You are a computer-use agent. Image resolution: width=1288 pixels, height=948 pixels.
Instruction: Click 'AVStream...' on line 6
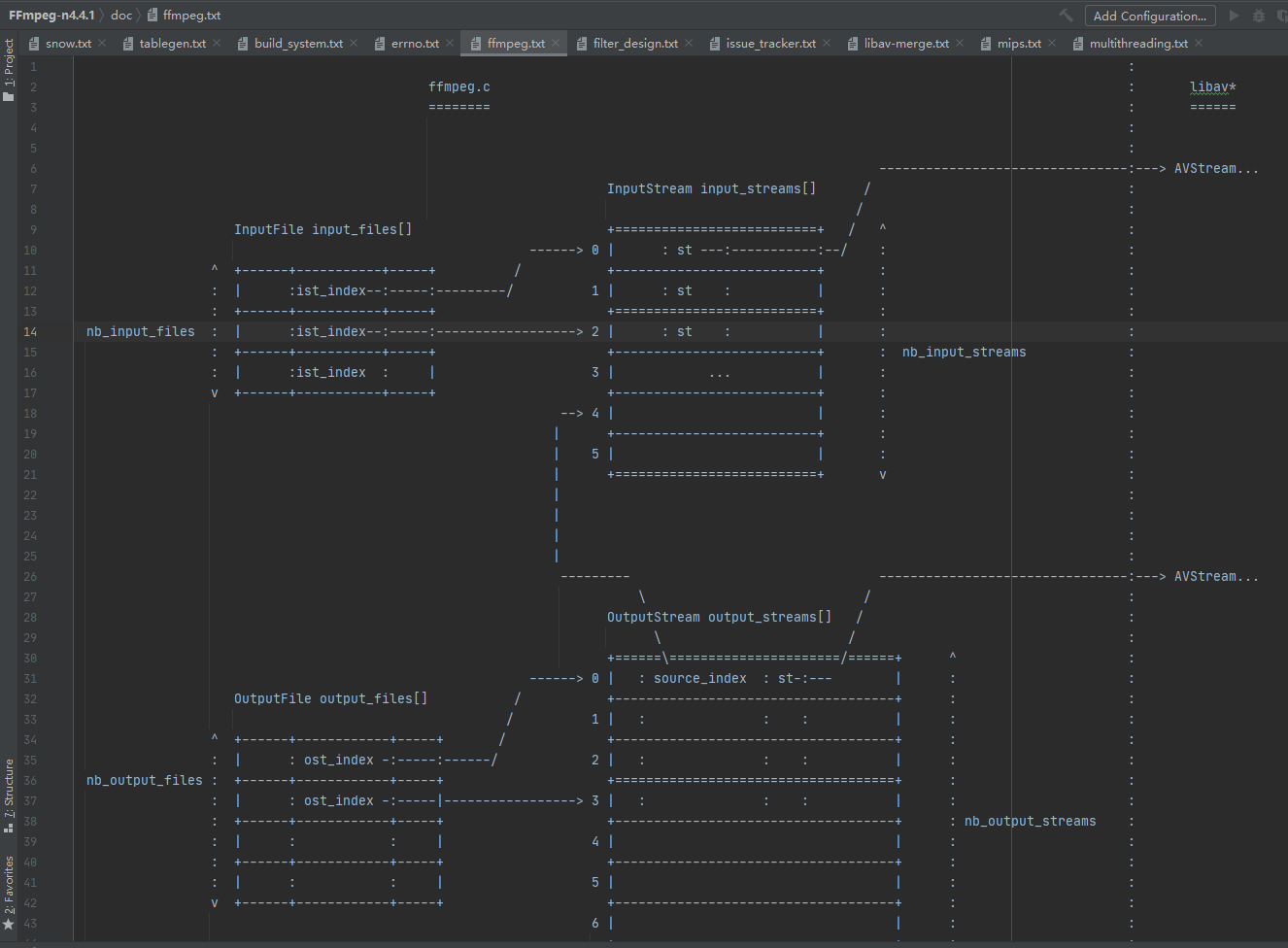point(1217,168)
